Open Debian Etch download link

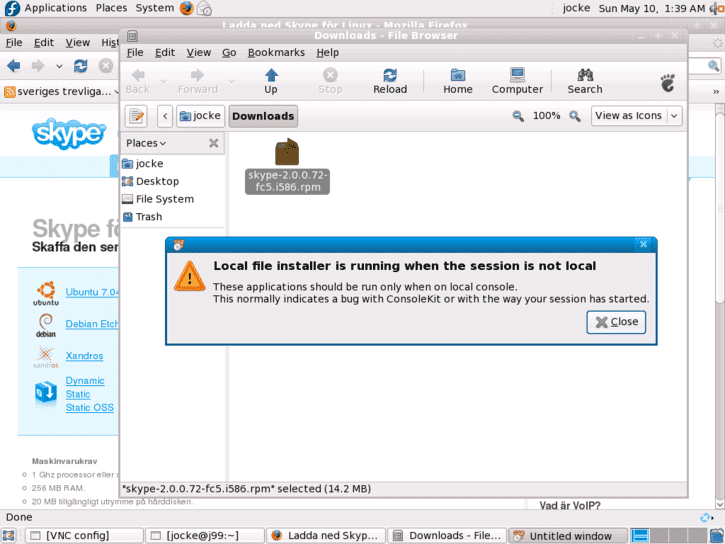(92, 324)
